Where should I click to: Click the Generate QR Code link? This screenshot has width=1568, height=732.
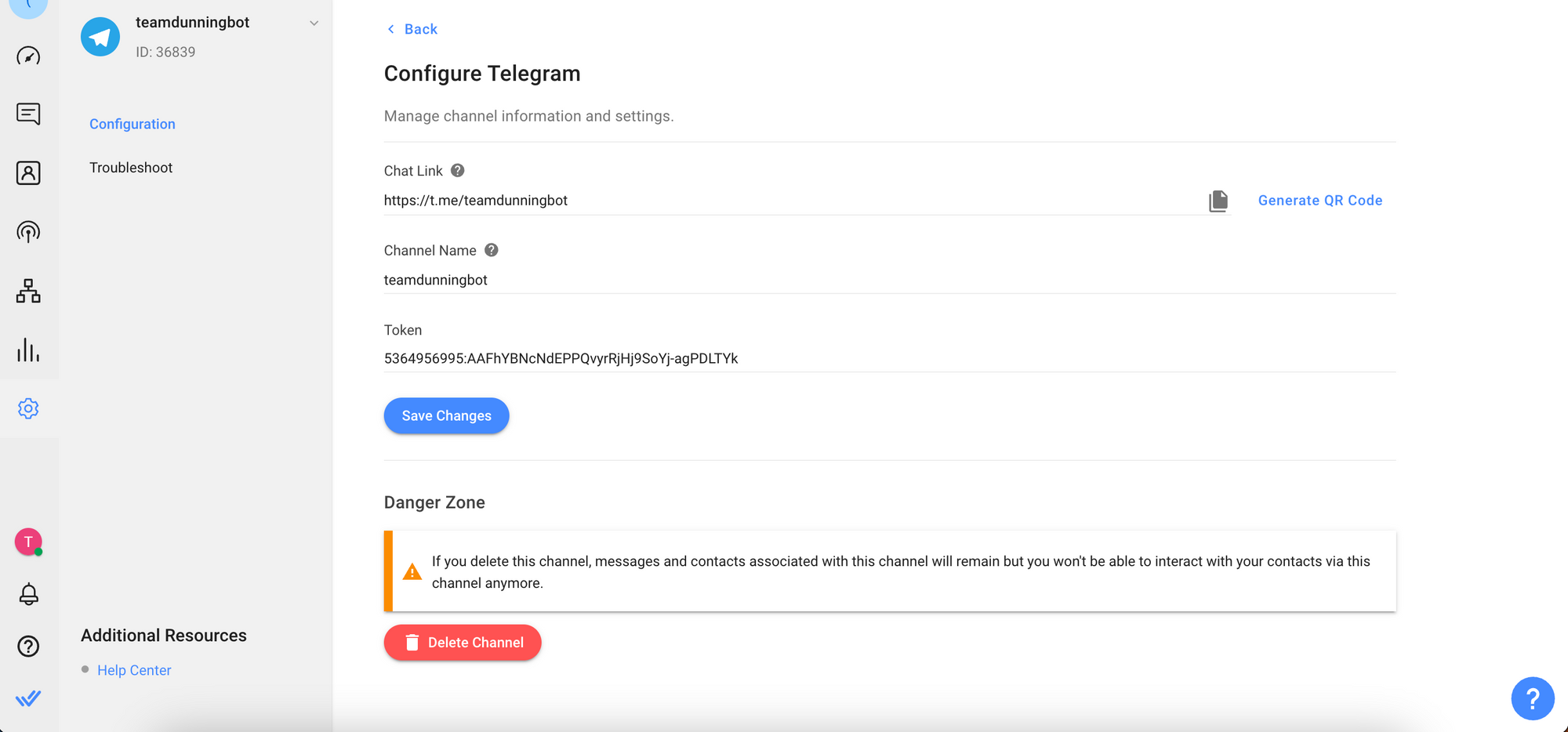pyautogui.click(x=1319, y=201)
